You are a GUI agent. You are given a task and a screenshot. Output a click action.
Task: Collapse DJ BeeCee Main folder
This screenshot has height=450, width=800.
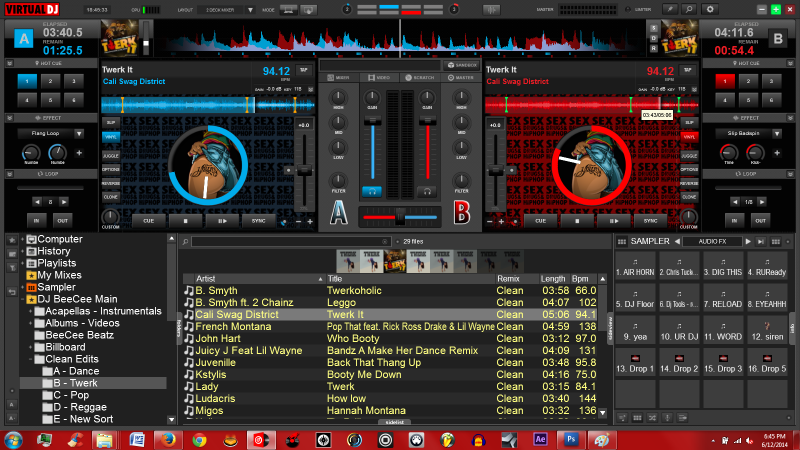(x=22, y=299)
